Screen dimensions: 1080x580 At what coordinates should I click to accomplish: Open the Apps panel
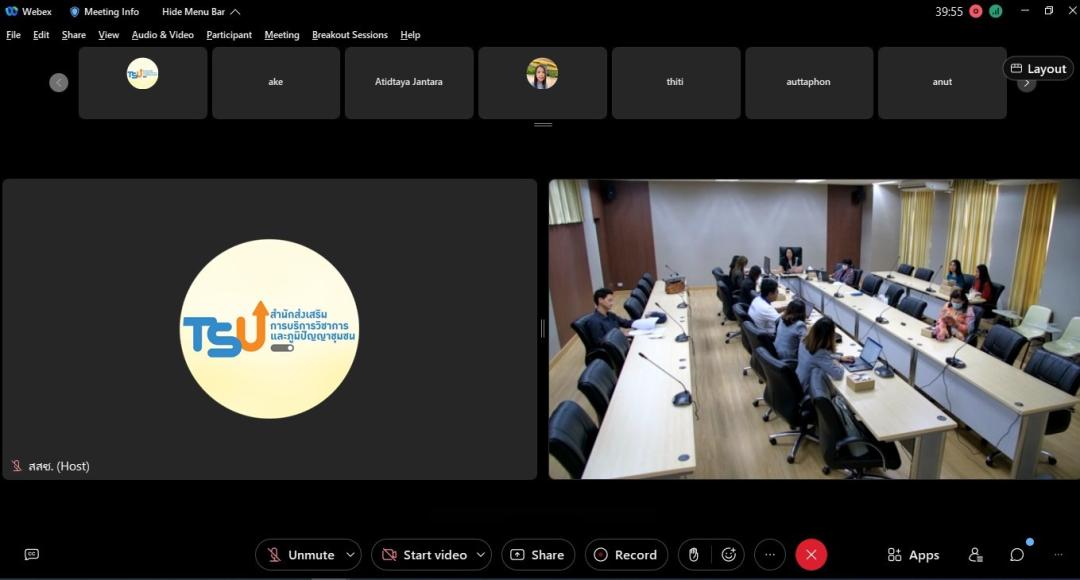[x=913, y=555]
